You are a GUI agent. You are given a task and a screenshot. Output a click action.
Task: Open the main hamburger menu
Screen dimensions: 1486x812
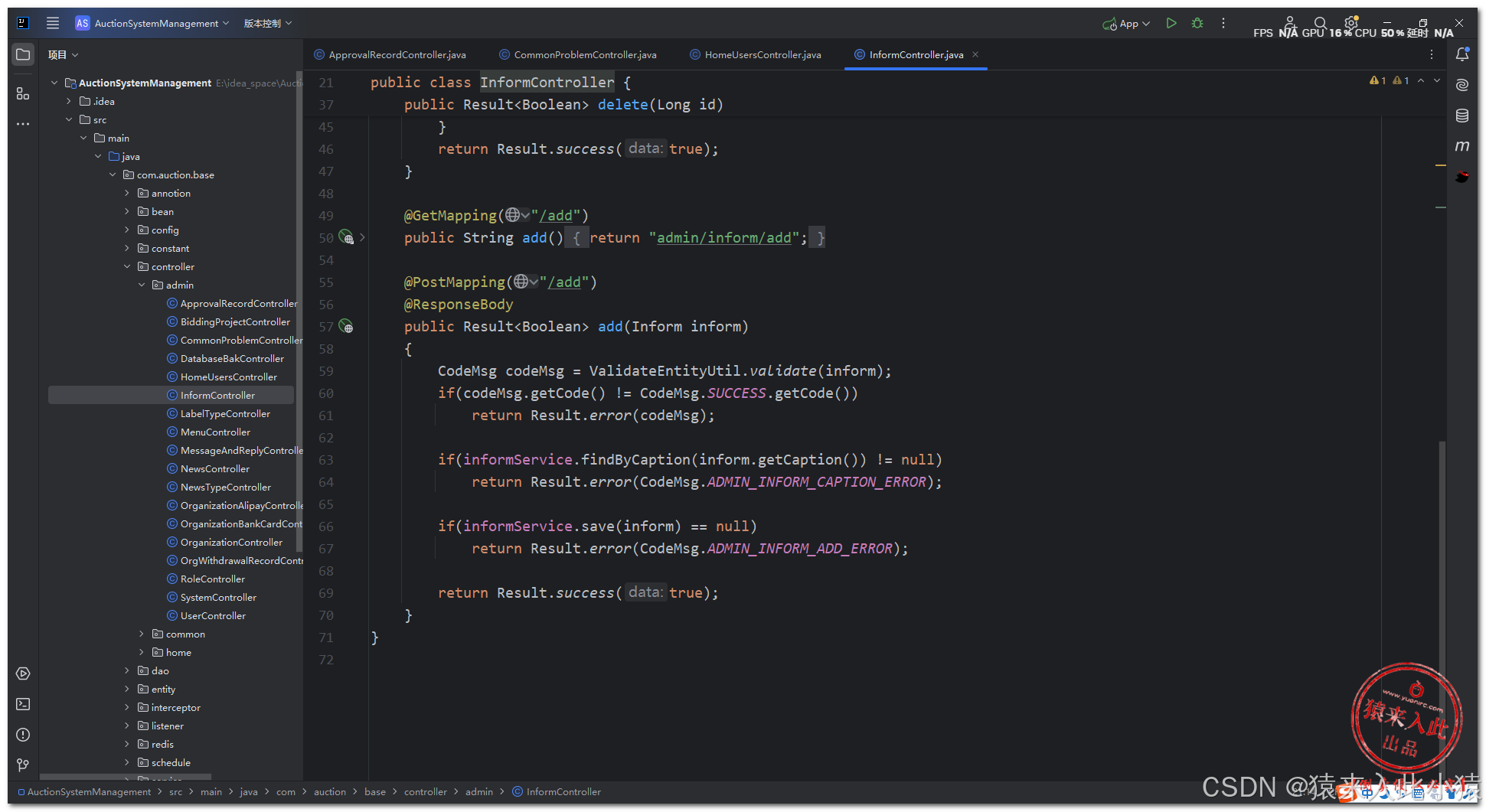[52, 23]
